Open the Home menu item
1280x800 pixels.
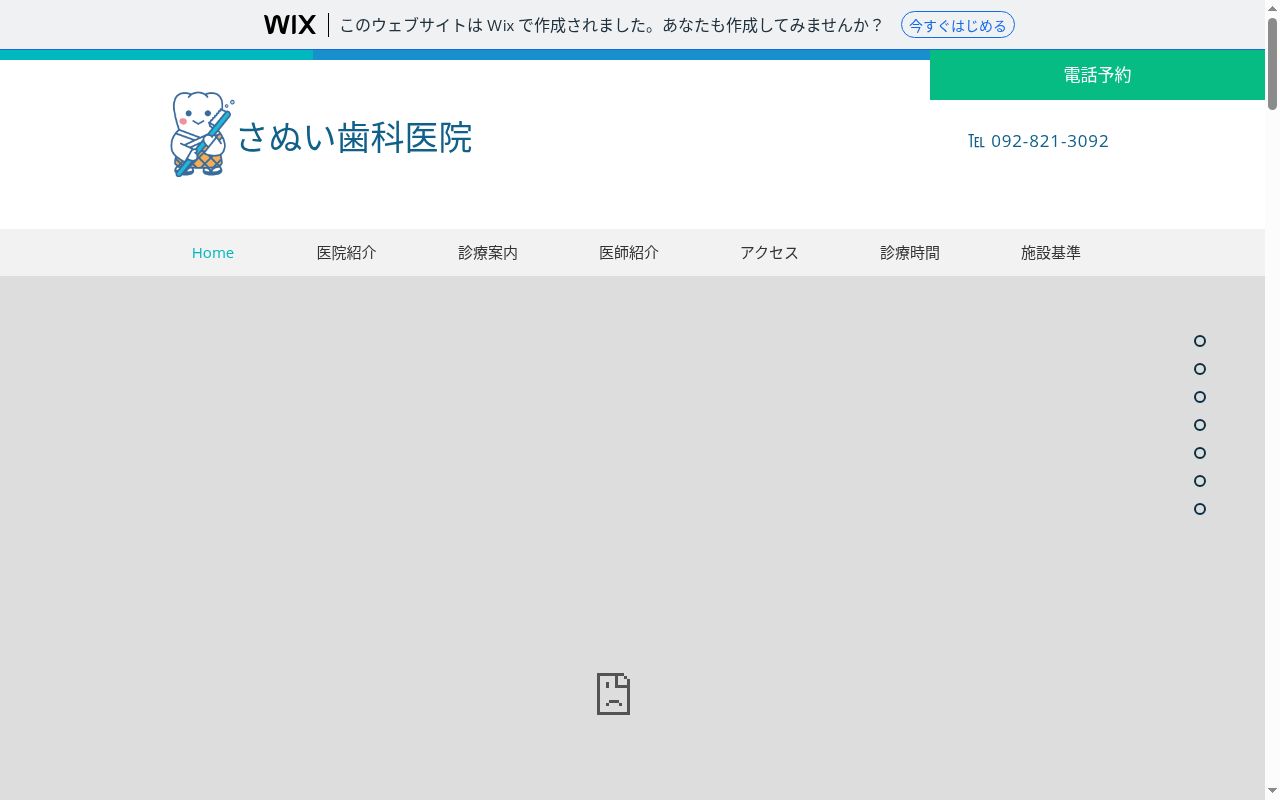(x=213, y=253)
